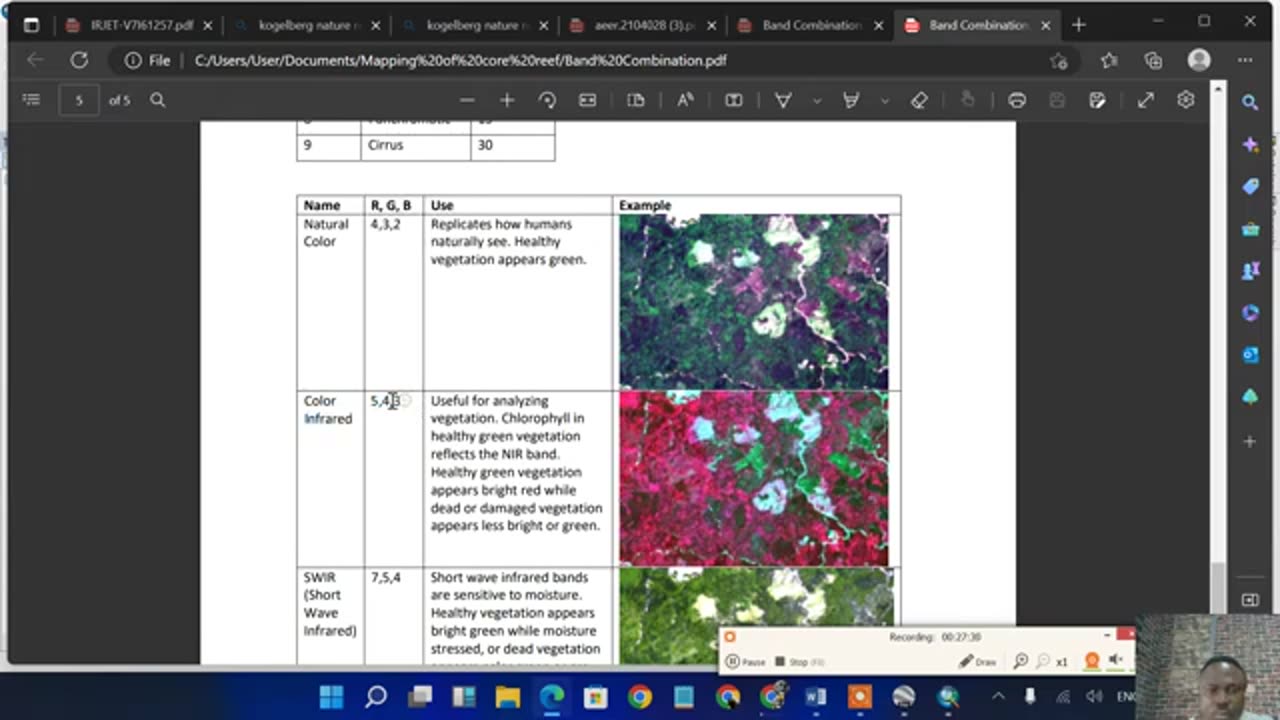Viewport: 1280px width, 720px height.
Task: Open the Outlook sidebar icon
Action: point(1250,355)
